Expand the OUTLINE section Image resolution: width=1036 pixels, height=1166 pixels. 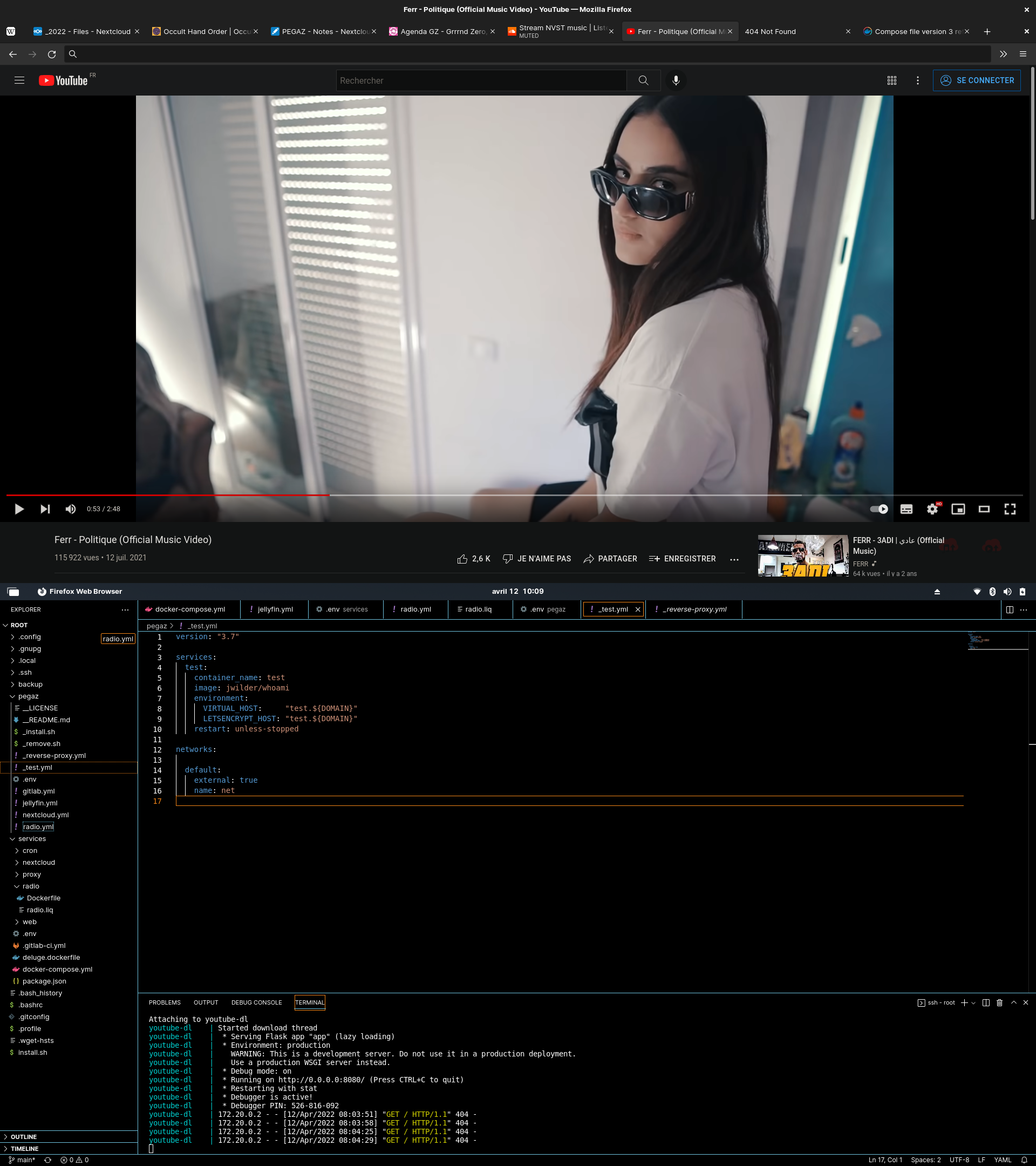(x=23, y=1136)
